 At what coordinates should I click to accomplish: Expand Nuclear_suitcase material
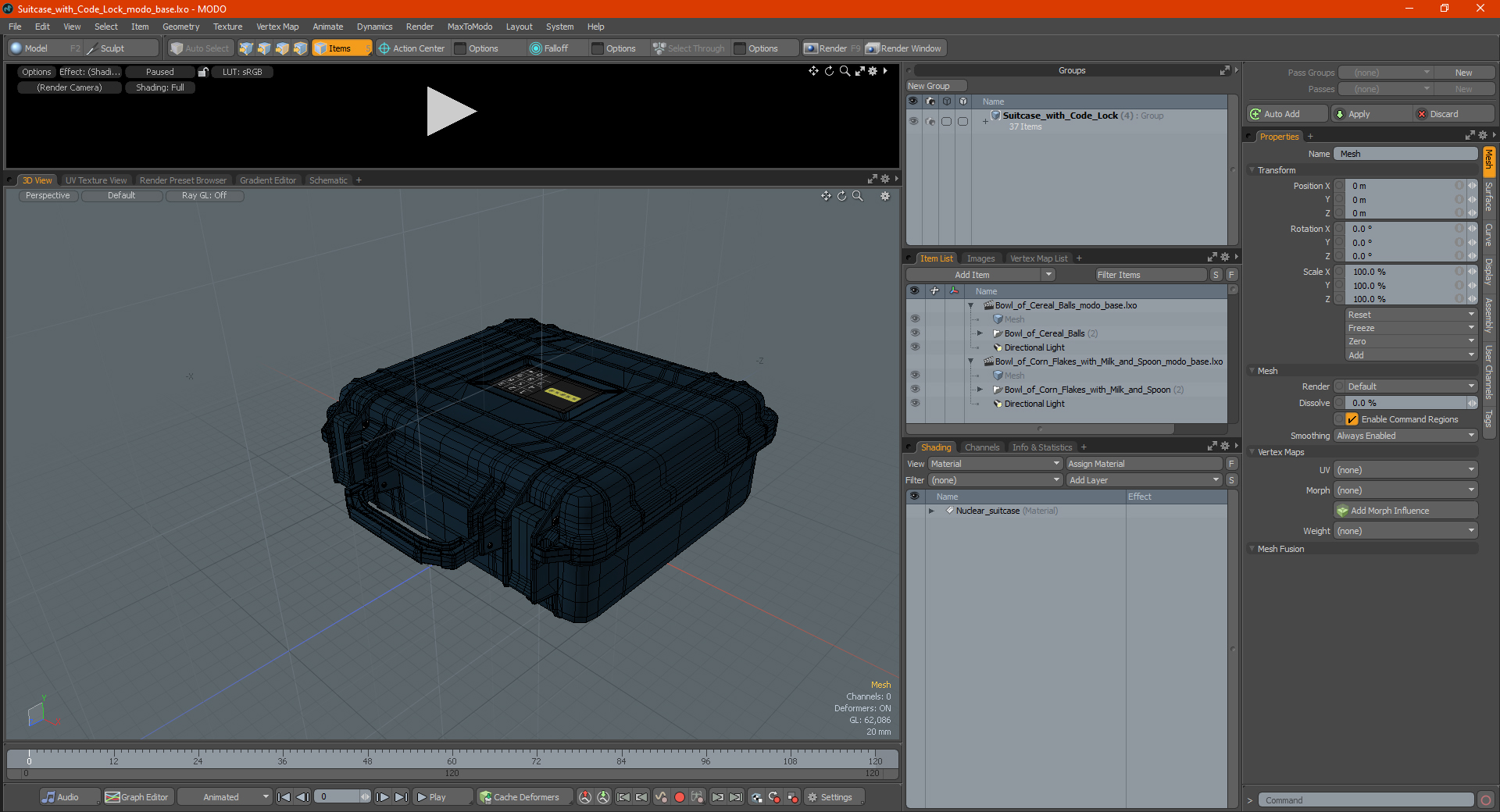pyautogui.click(x=931, y=511)
